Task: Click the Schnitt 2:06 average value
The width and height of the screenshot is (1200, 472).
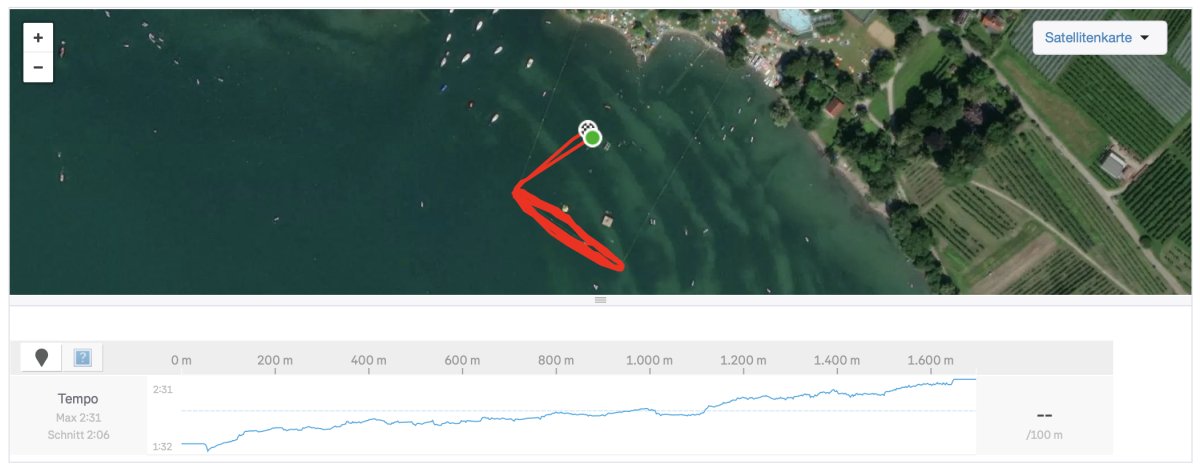Action: [x=78, y=435]
